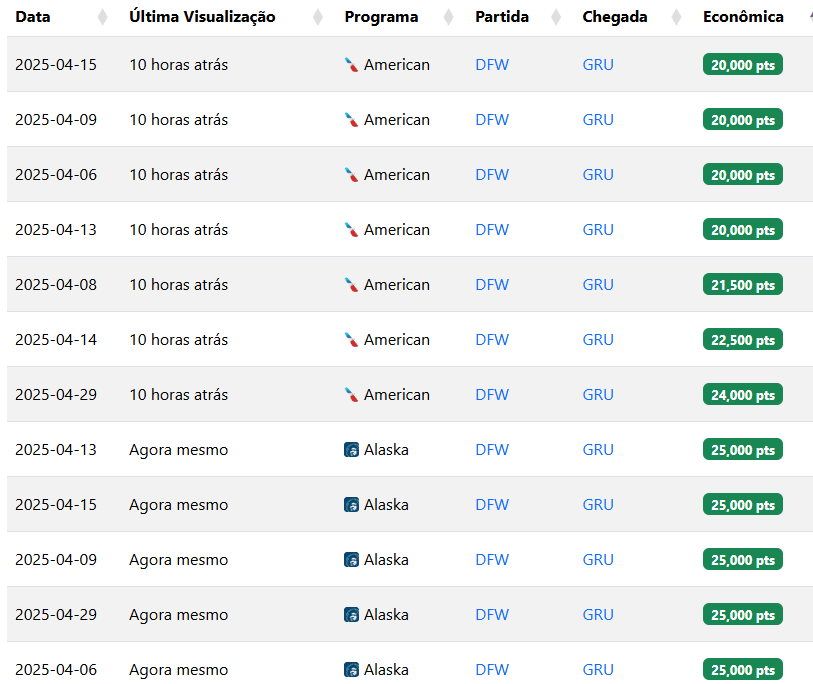Click American logo in the first table row
This screenshot has height=684, width=813.
(x=351, y=65)
